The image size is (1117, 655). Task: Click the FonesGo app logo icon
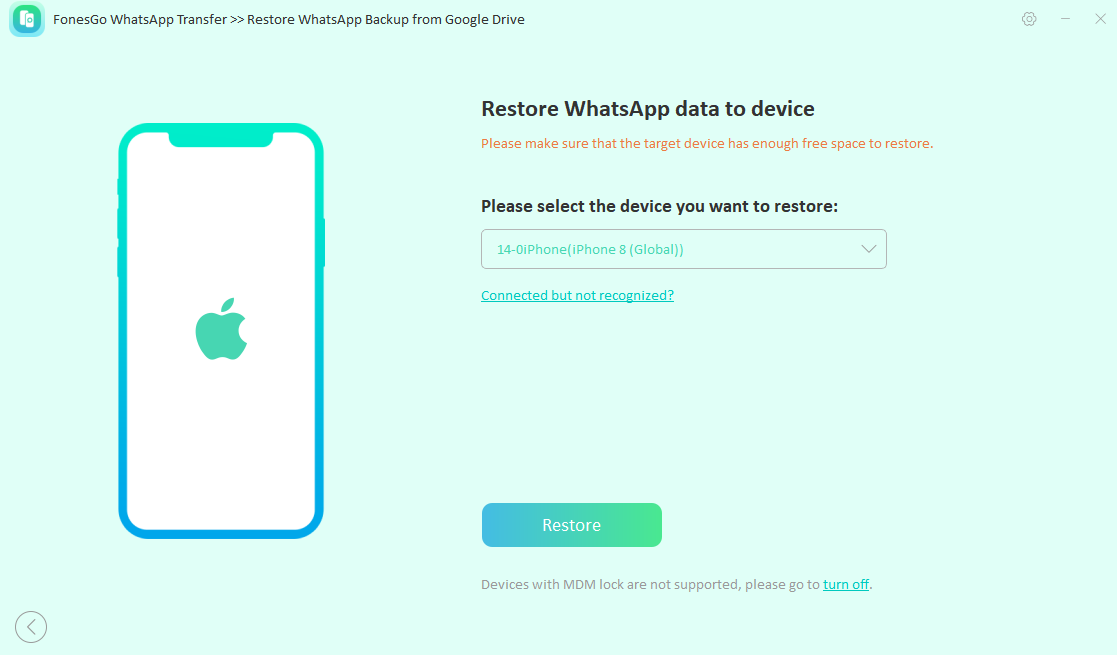[x=27, y=19]
